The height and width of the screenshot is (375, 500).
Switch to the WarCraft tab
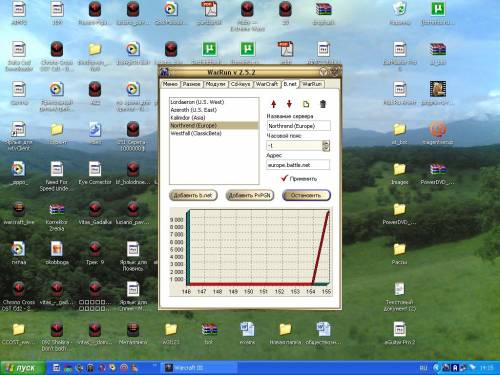[x=266, y=84]
